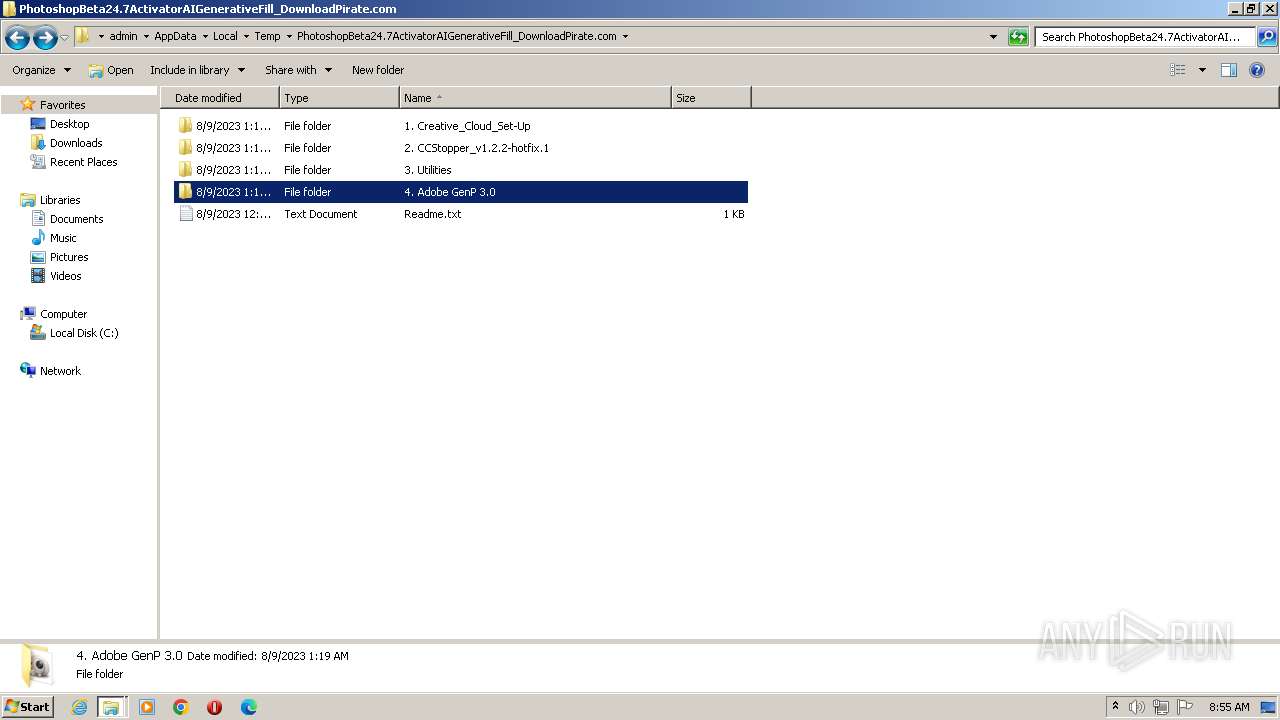The image size is (1280, 720).
Task: Open Local Disk (C:)
Action: tap(84, 333)
